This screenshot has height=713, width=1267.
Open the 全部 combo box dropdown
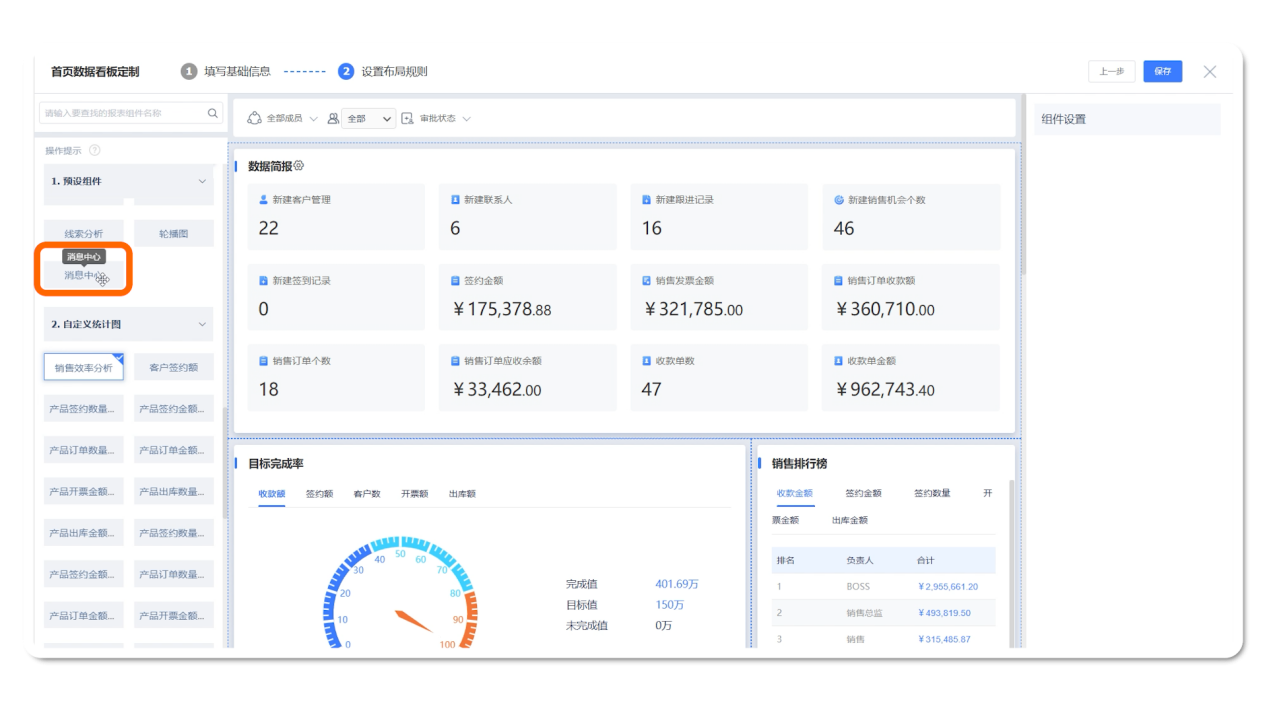368,118
